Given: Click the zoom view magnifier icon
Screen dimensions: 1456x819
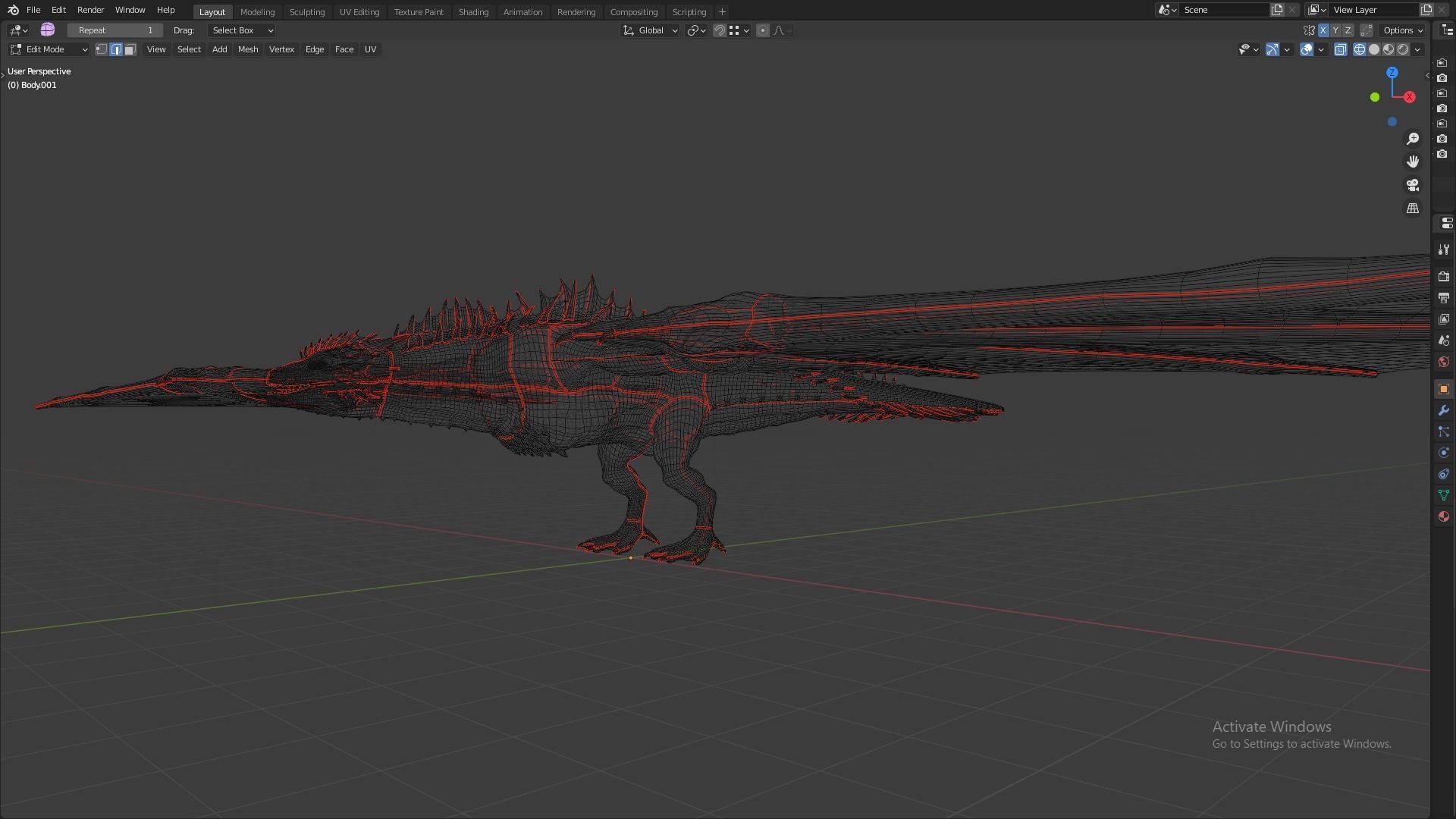Looking at the screenshot, I should [x=1413, y=139].
